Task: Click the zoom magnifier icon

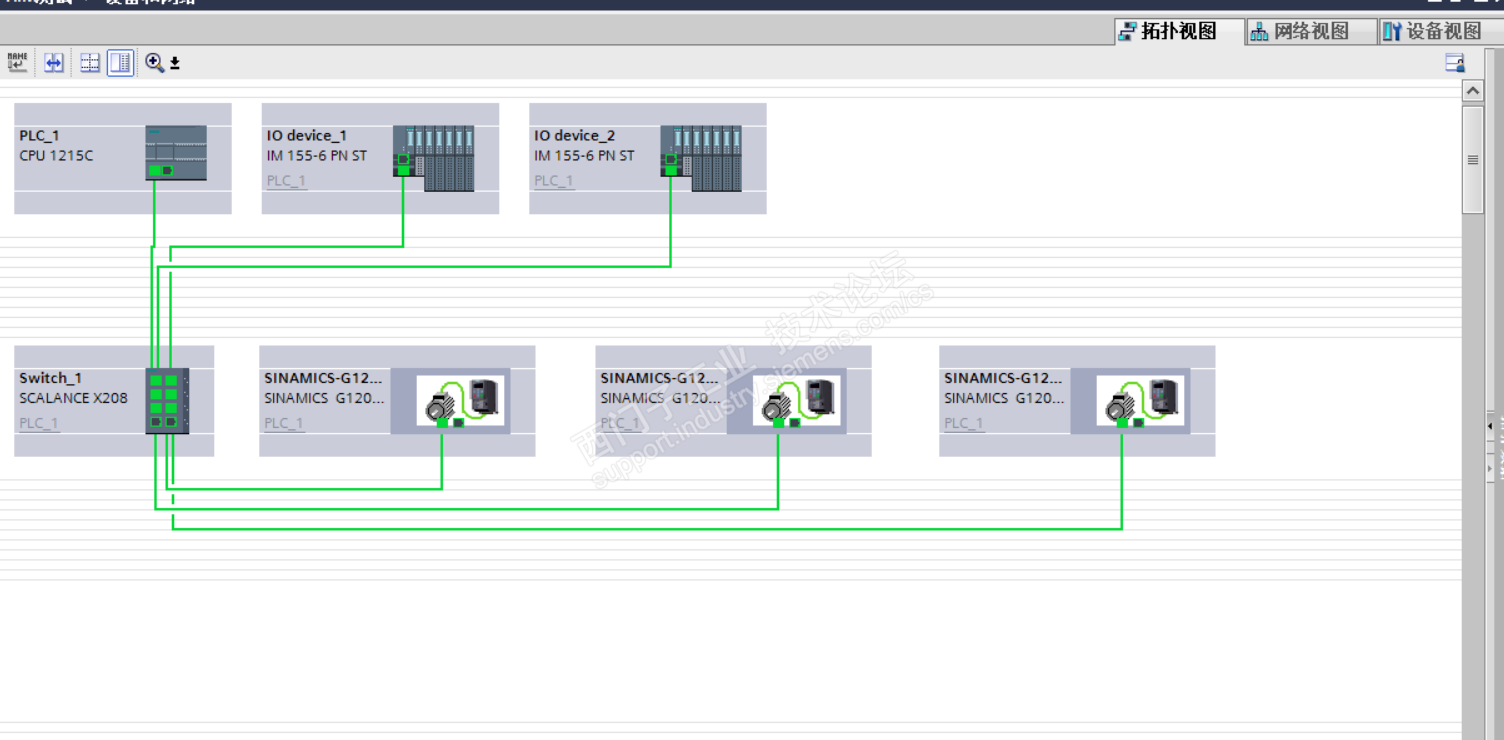Action: (x=154, y=63)
